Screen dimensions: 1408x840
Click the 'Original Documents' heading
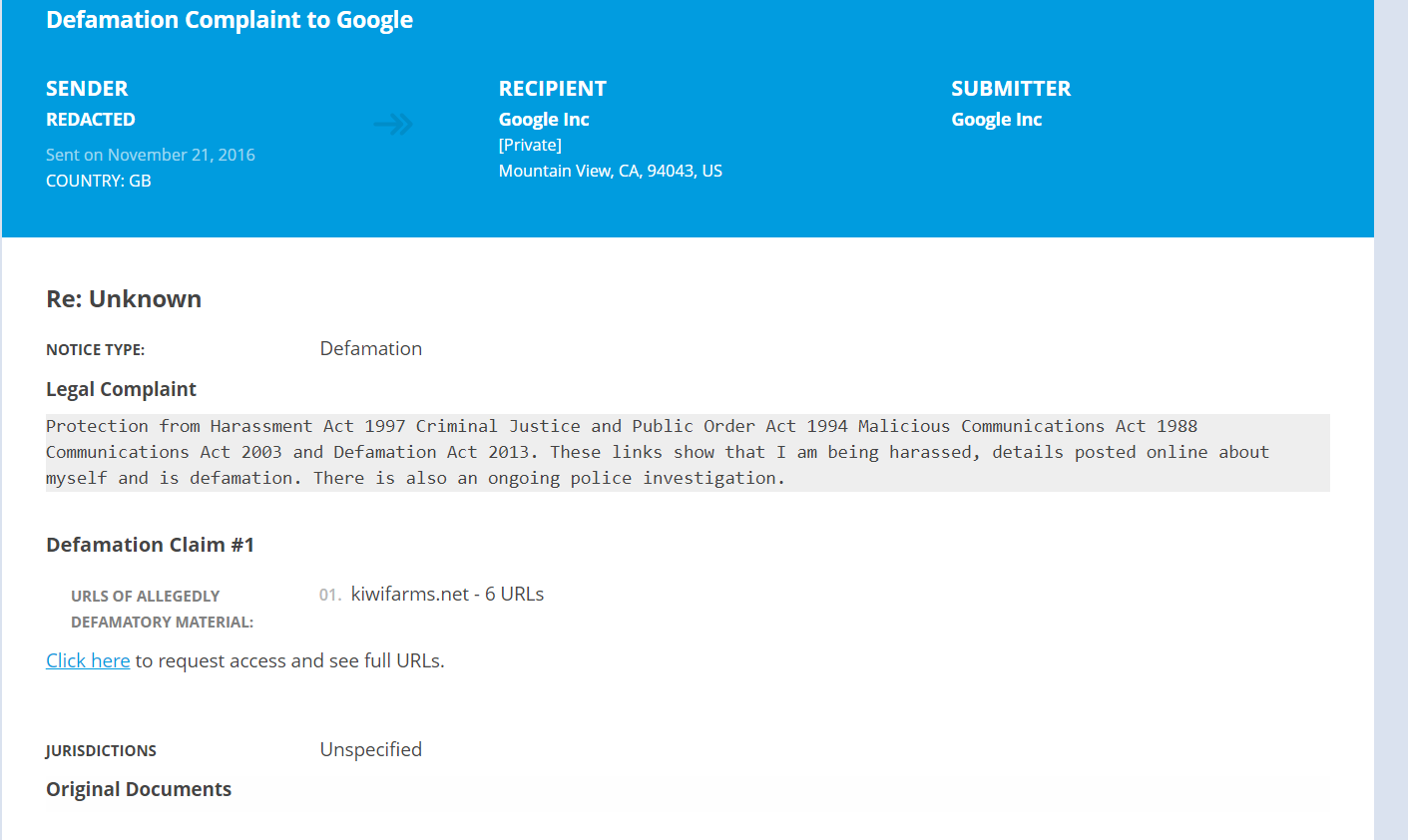139,789
